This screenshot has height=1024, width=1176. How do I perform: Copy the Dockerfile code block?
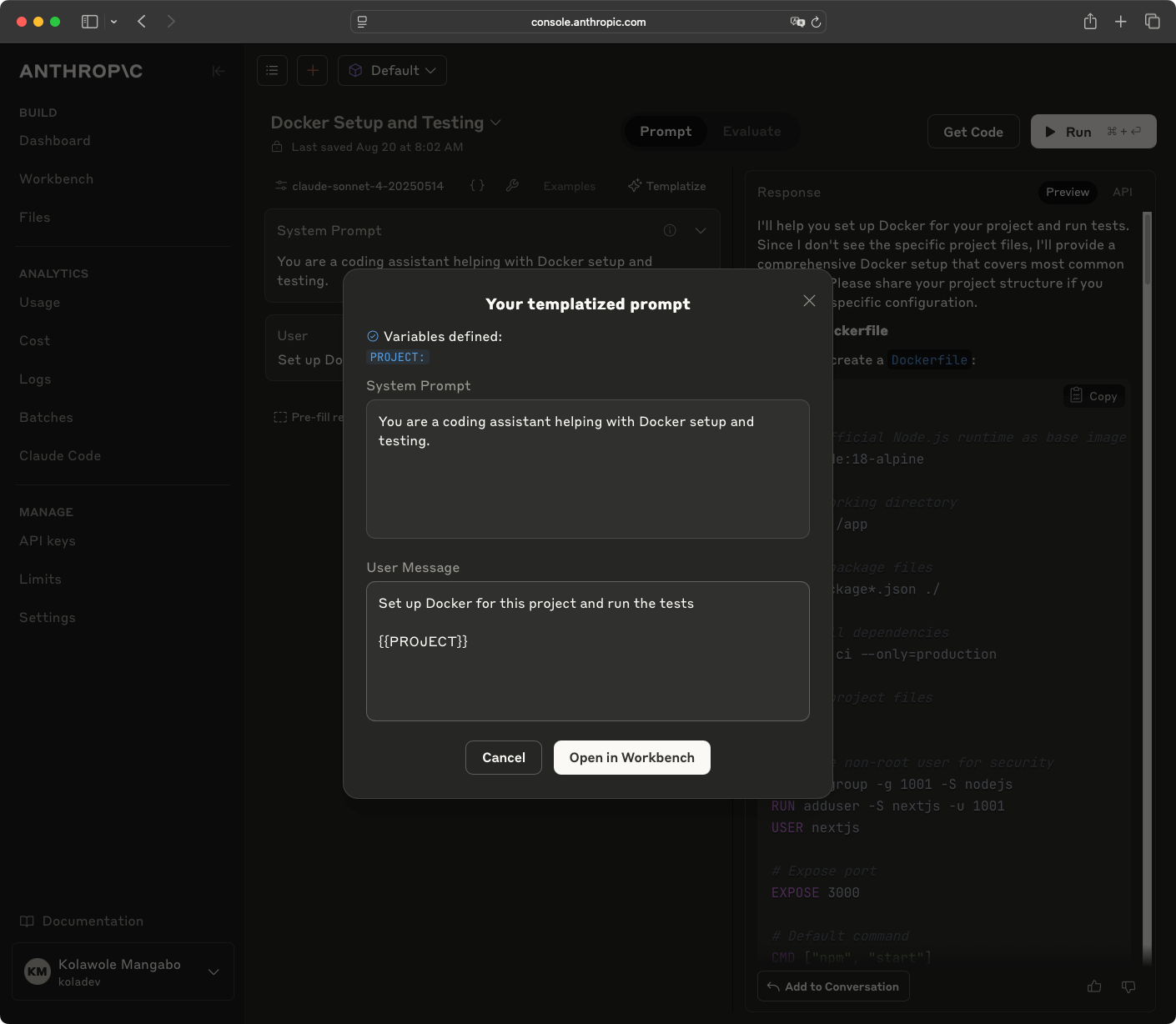(x=1093, y=395)
